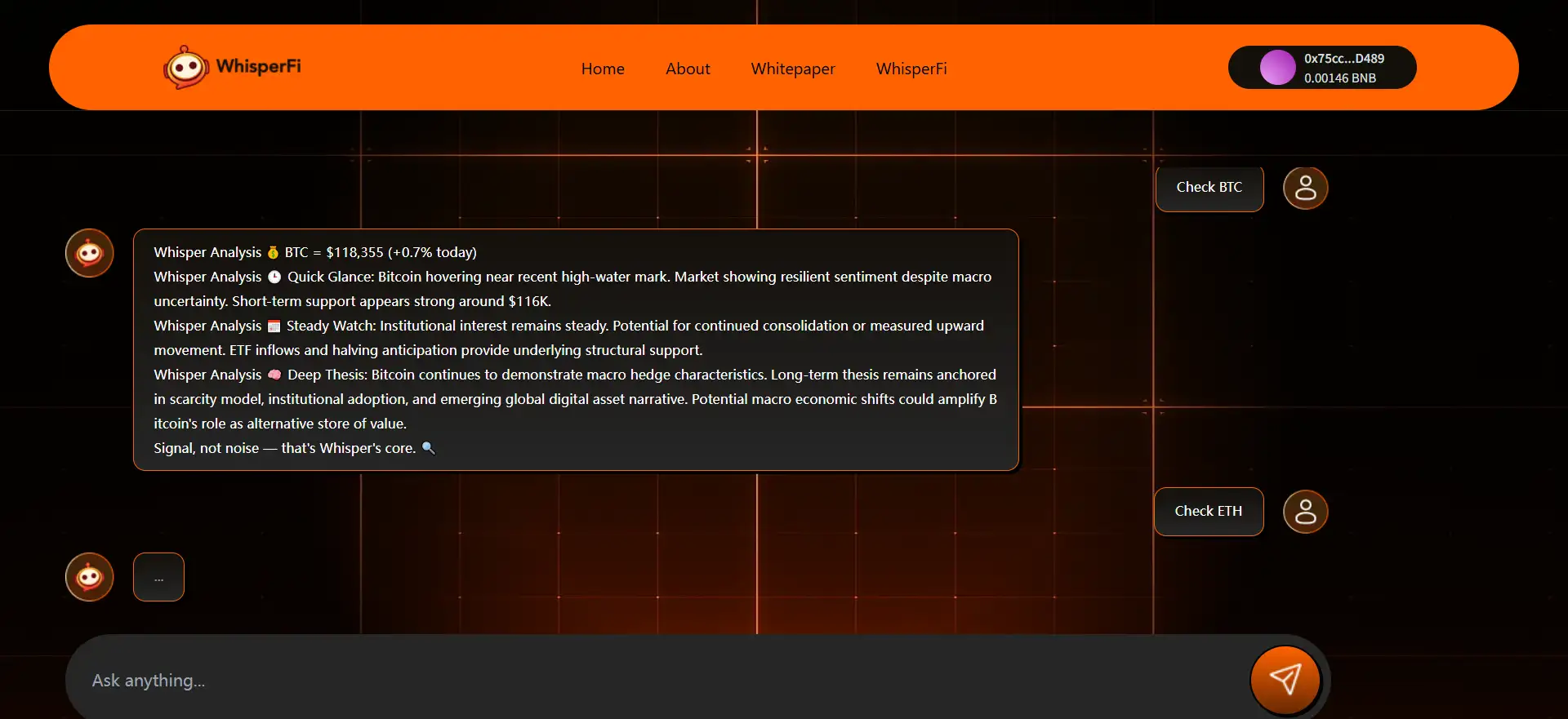This screenshot has height=719, width=1568.
Task: Focus the Ask anything input field
Action: 653,681
